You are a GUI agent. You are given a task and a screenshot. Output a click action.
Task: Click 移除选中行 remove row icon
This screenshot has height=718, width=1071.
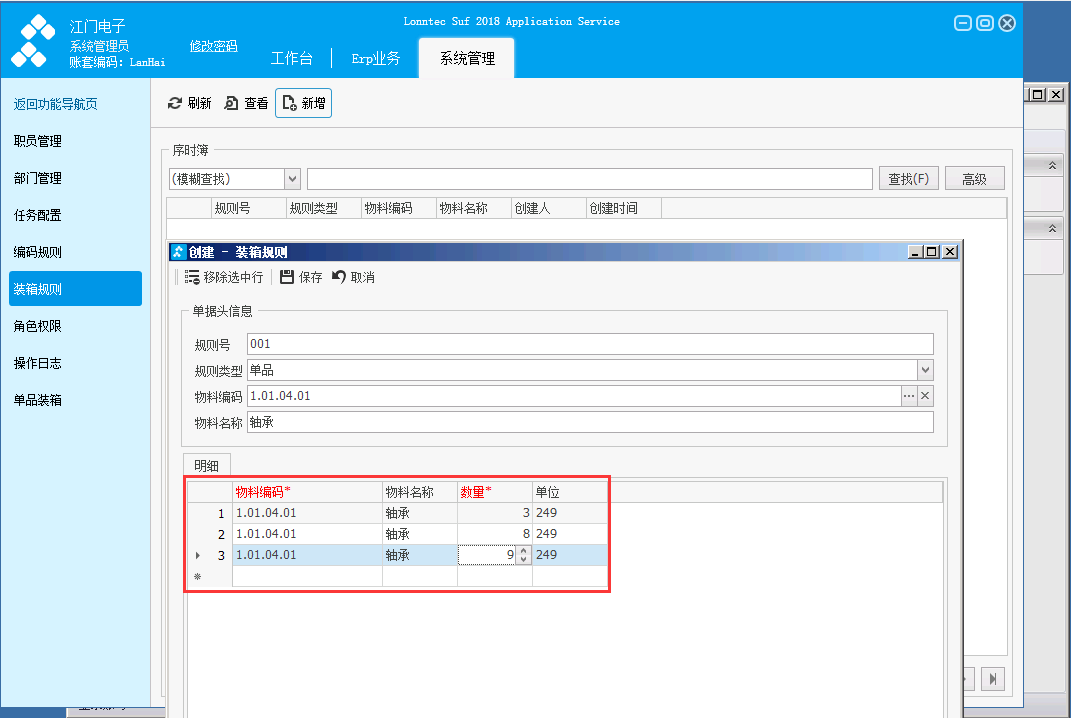(x=192, y=277)
